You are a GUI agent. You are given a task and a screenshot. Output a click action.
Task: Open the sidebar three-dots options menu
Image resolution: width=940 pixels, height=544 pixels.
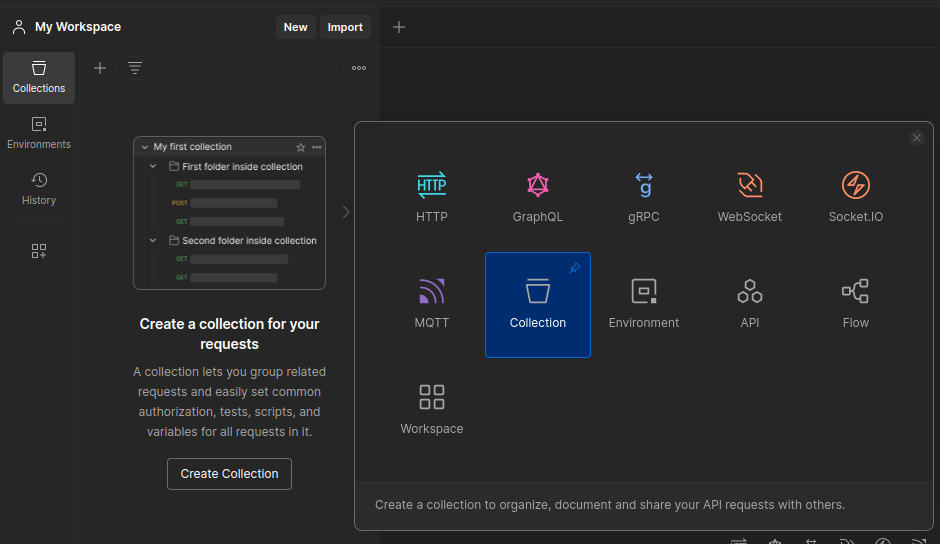point(359,68)
